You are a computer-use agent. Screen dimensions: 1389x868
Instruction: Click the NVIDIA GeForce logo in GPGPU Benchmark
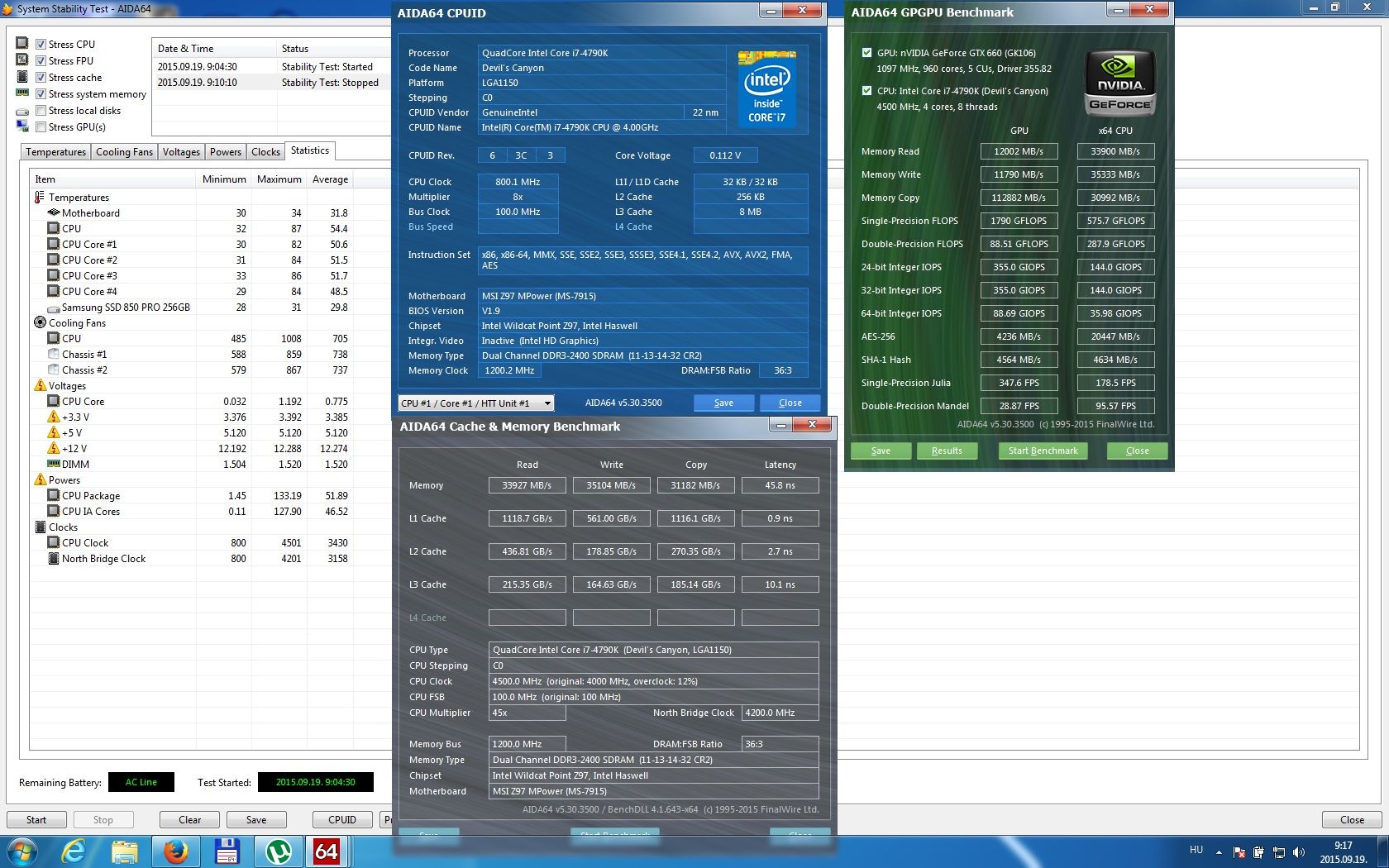1120,83
